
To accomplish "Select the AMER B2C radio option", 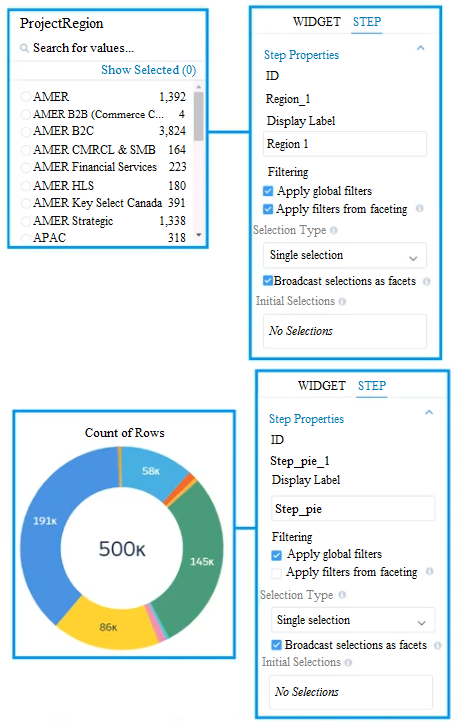I will pos(26,132).
